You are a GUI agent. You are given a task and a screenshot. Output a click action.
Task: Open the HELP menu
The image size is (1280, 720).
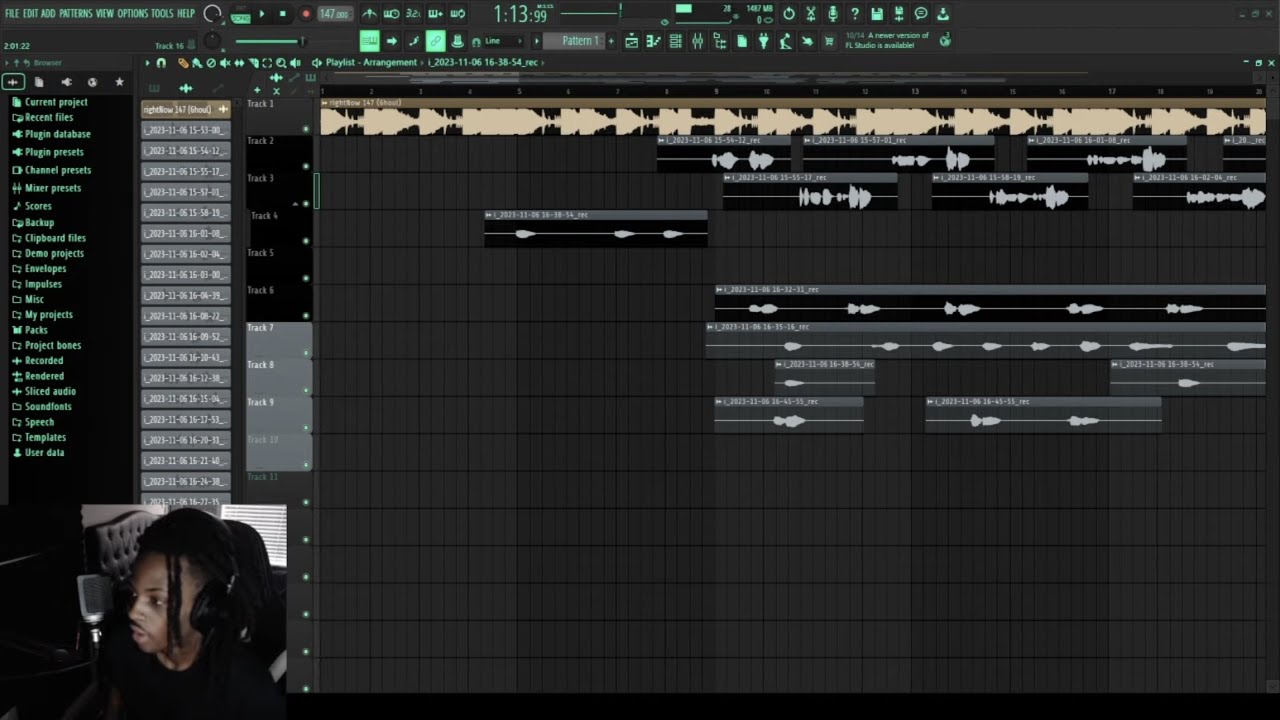pyautogui.click(x=186, y=13)
